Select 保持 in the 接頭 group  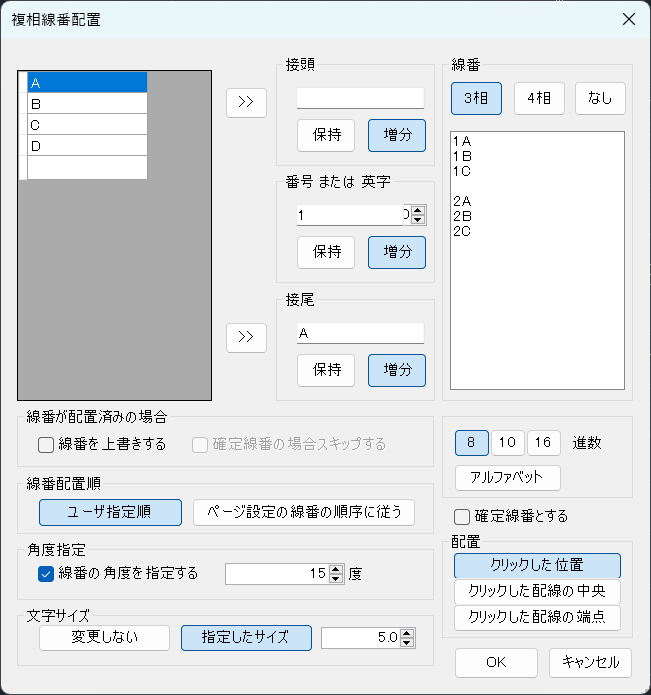[x=326, y=135]
